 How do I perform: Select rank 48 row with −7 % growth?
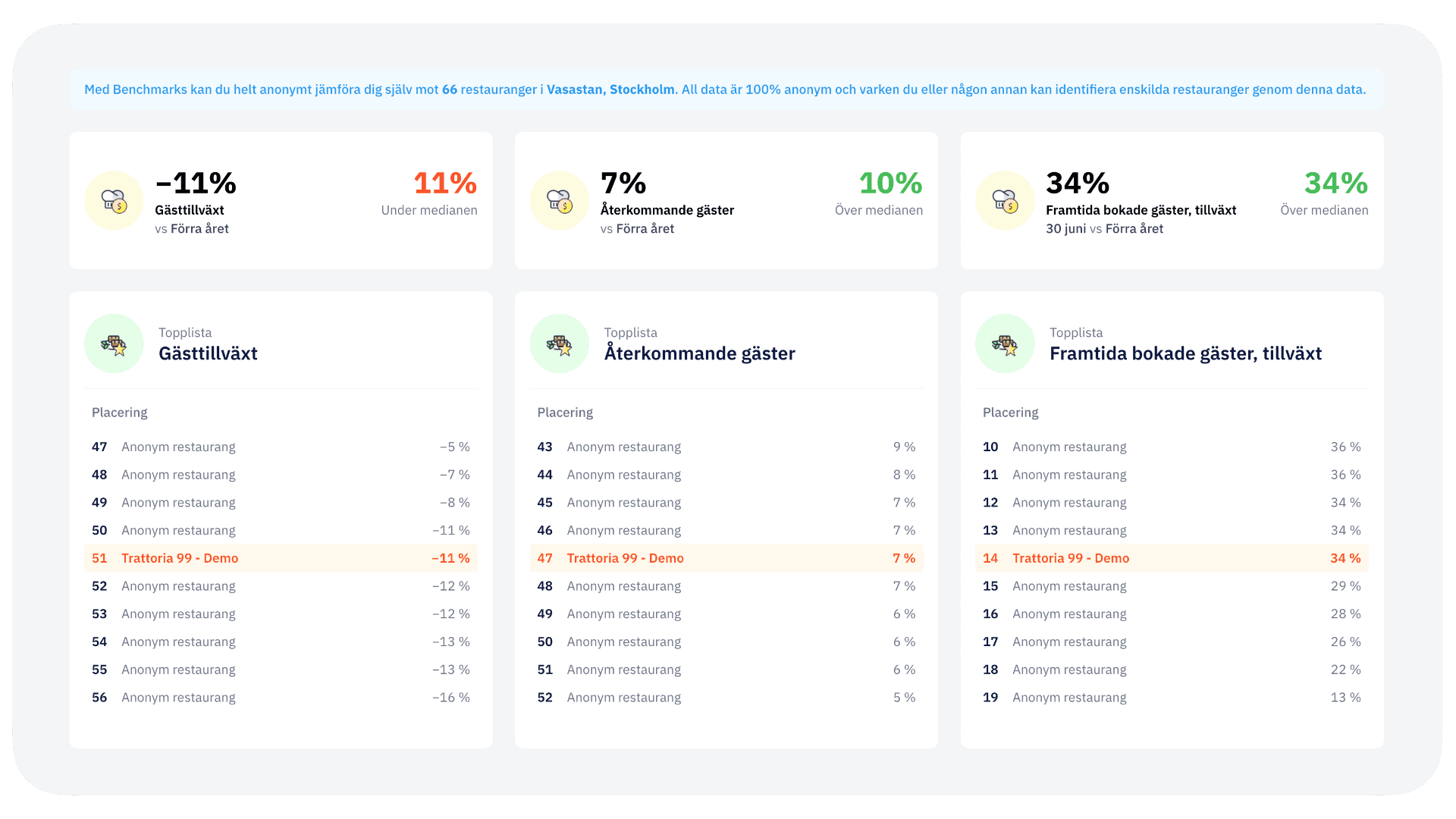pyautogui.click(x=281, y=475)
